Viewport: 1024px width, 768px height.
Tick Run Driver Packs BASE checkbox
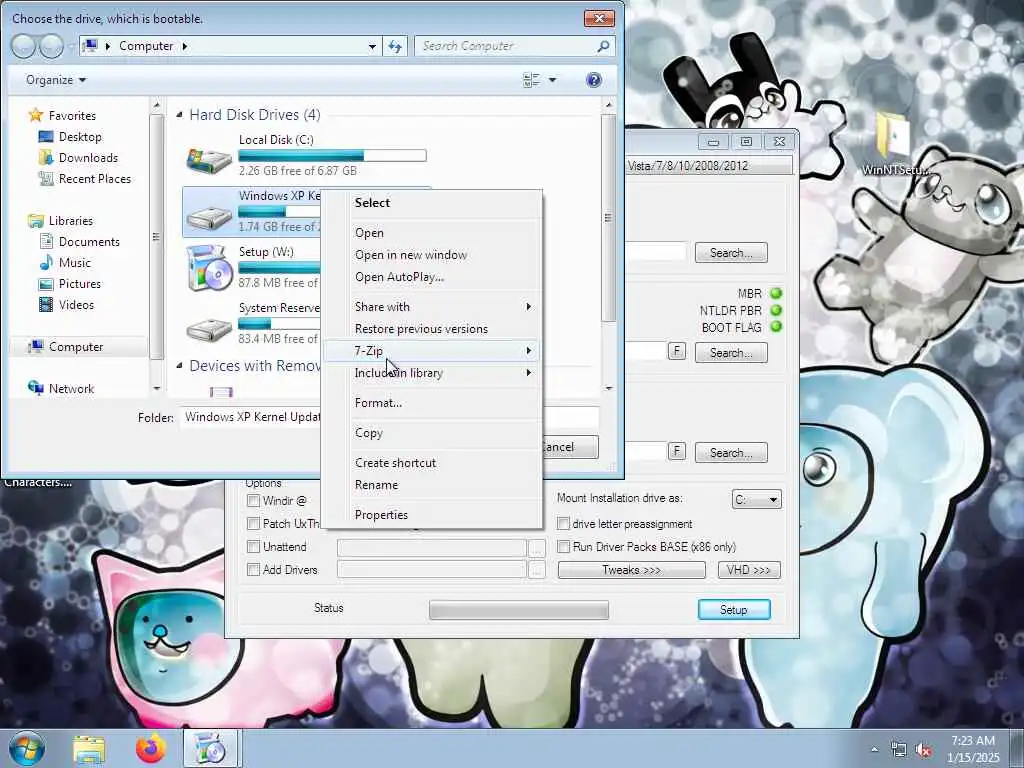coord(563,547)
